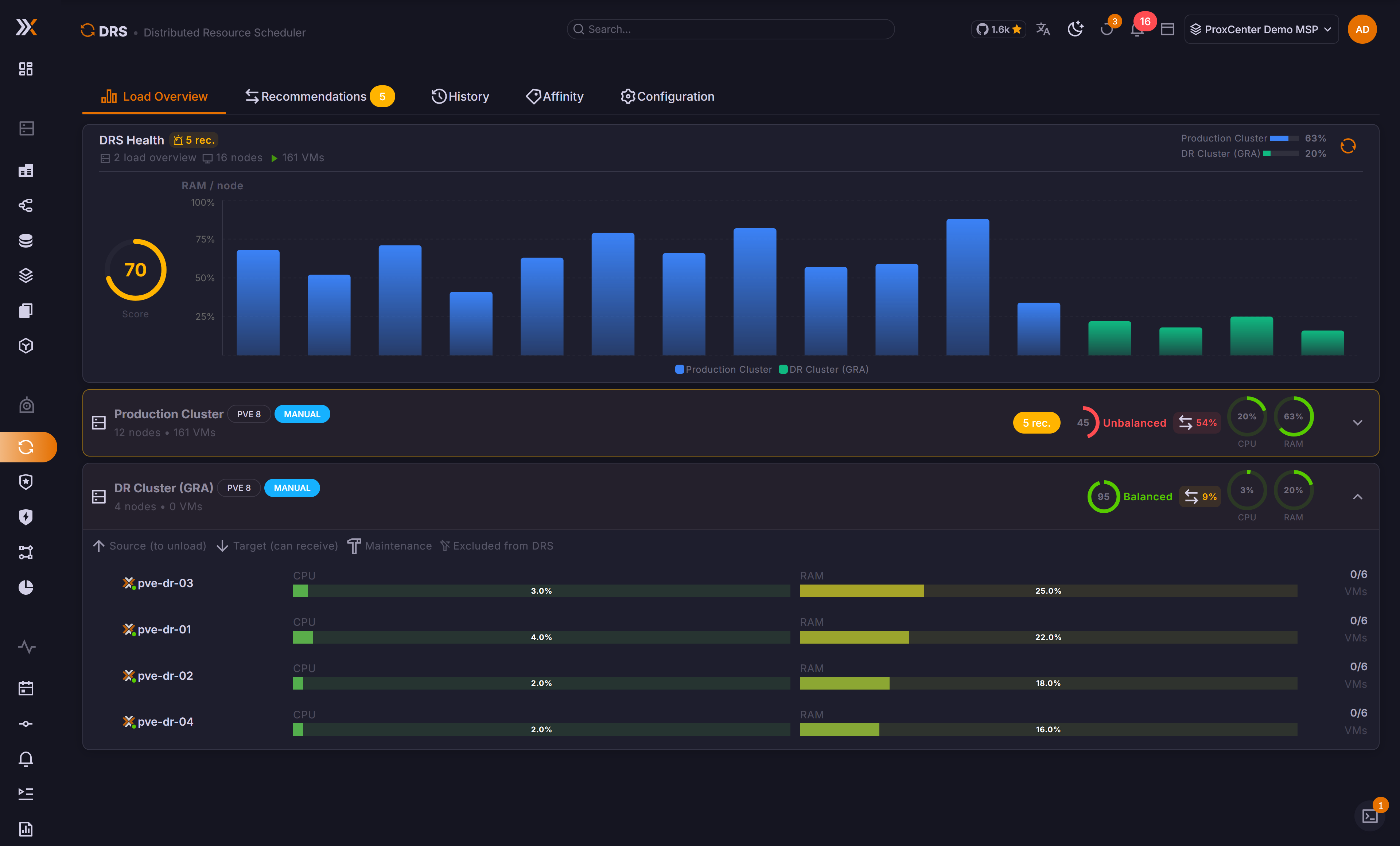Toggle Production Cluster series in chart legend

point(723,369)
